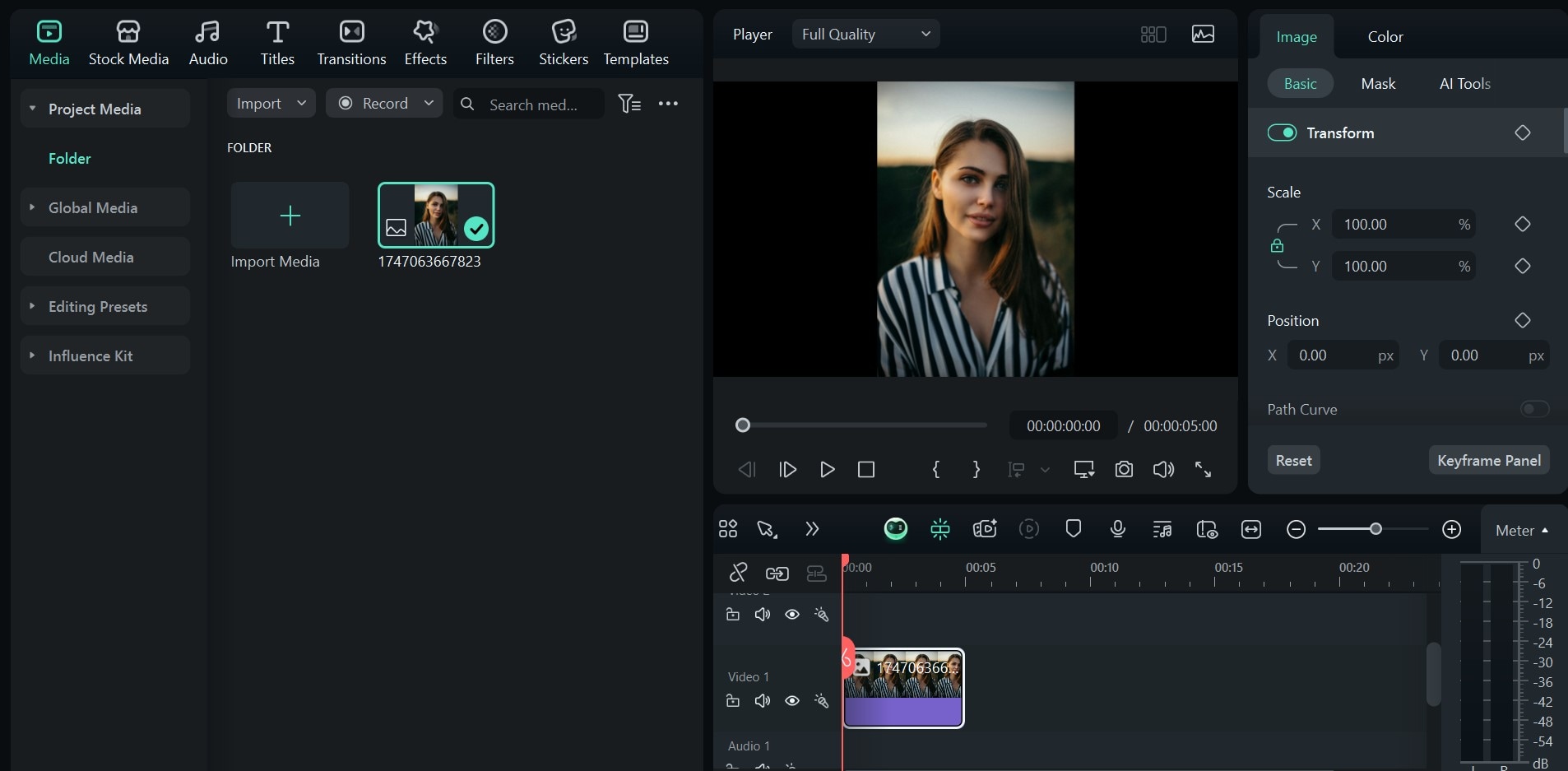
Task: Switch to the Color properties tab
Action: pyautogui.click(x=1385, y=37)
